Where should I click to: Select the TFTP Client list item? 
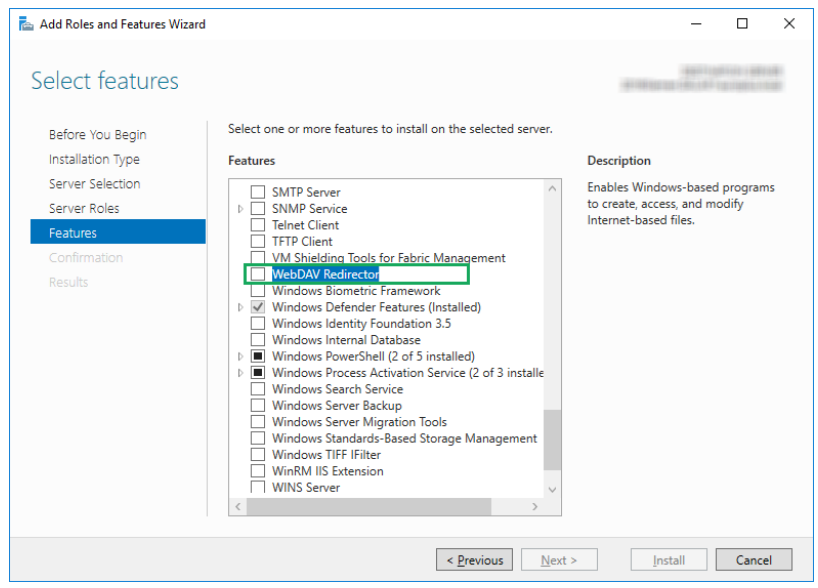tap(302, 241)
